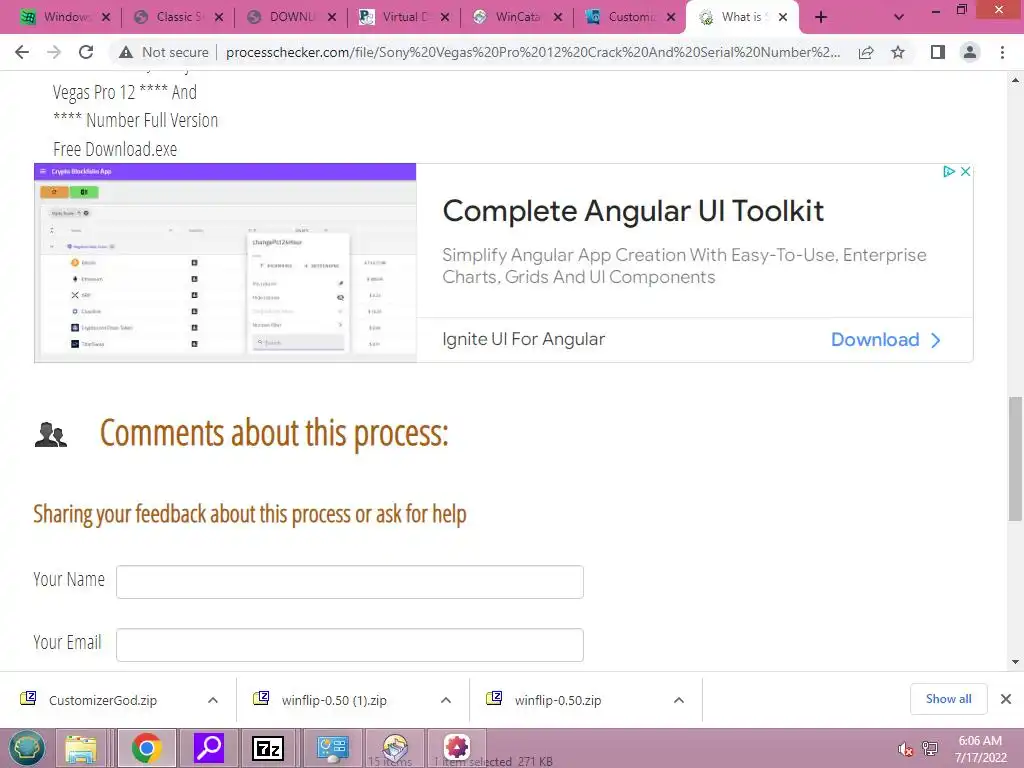Open the Windows Start button
This screenshot has height=768, width=1024.
[x=27, y=748]
